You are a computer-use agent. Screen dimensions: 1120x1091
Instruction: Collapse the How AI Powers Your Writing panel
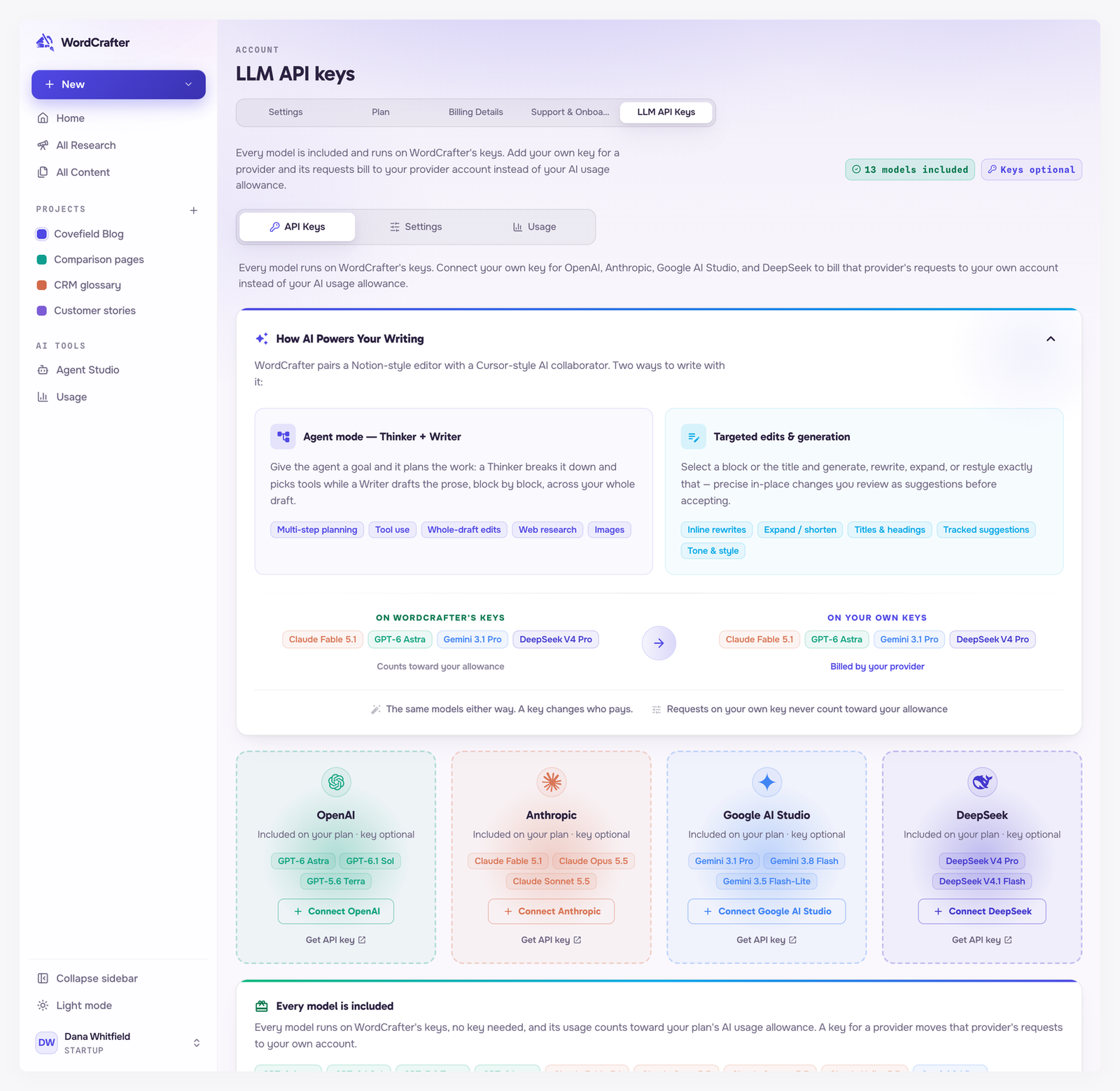pos(1051,339)
